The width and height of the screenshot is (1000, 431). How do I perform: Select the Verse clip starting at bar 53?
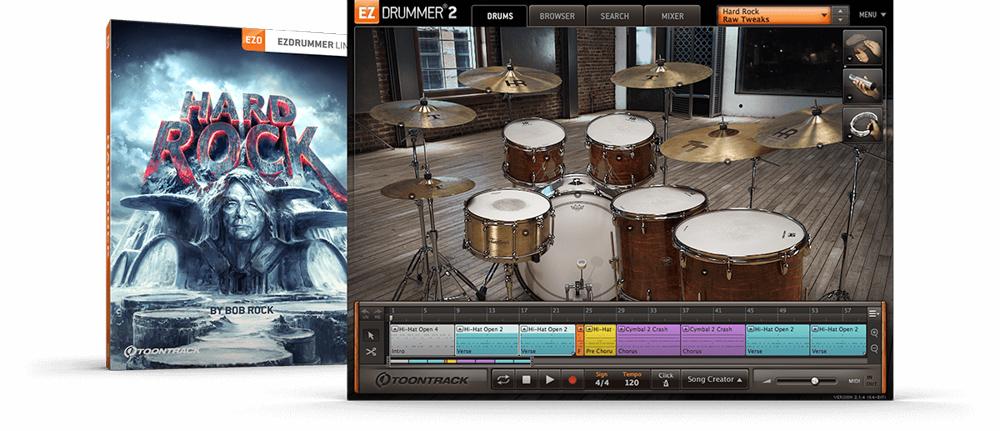pyautogui.click(x=838, y=340)
